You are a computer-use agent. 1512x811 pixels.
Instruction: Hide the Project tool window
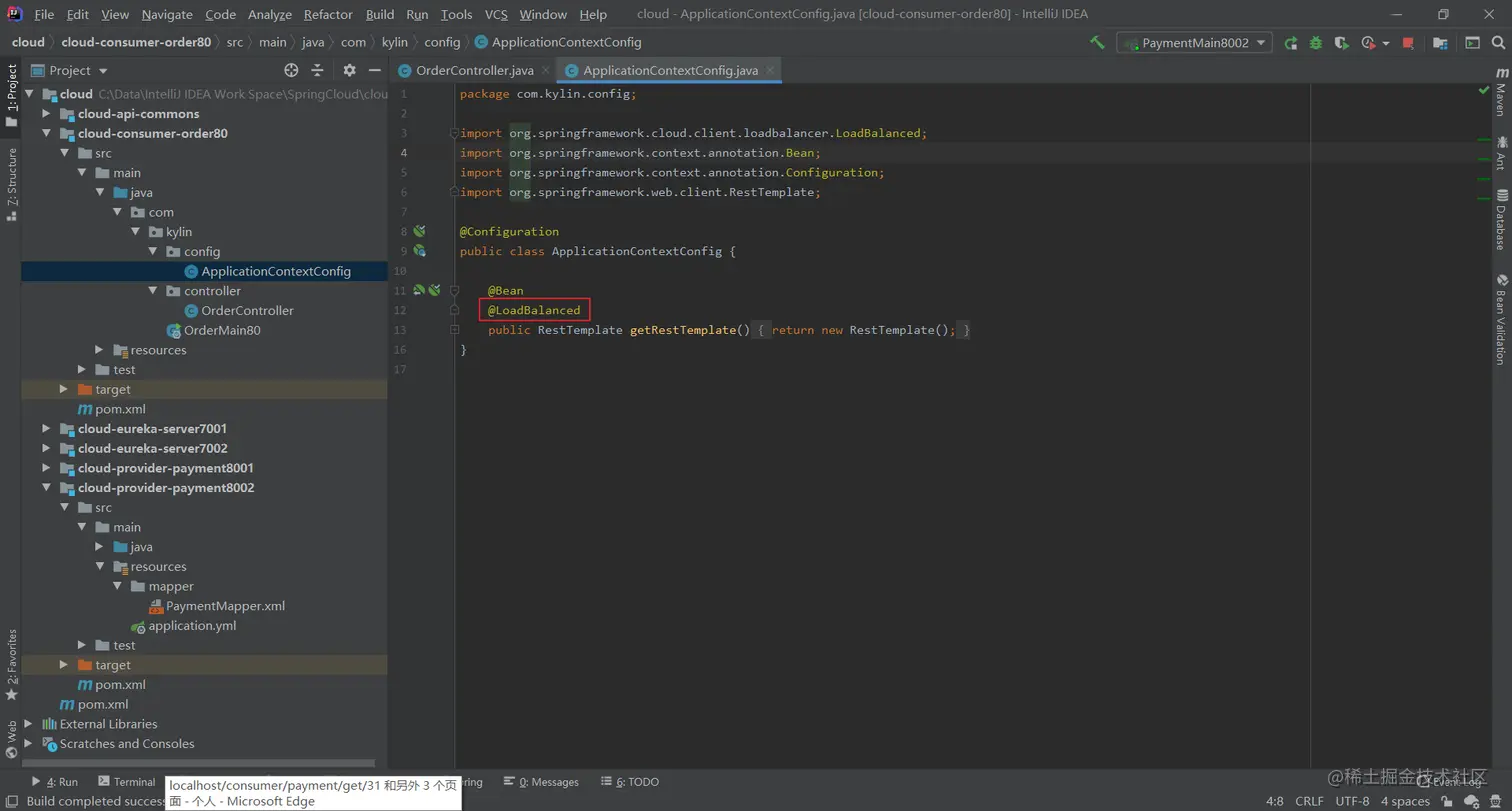[374, 70]
